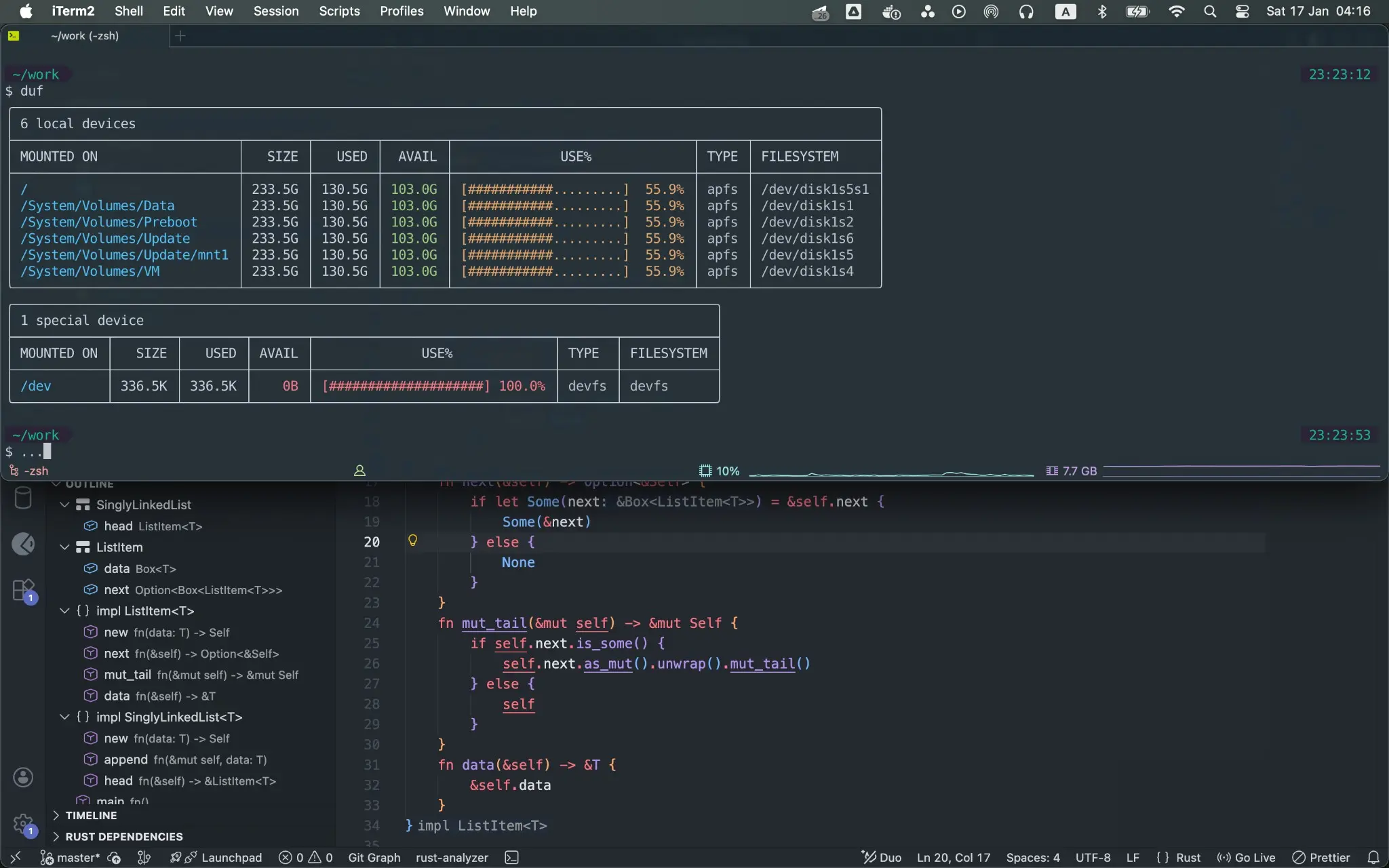This screenshot has width=1389, height=868.
Task: Change the LF end of line sequence
Action: click(x=1133, y=857)
